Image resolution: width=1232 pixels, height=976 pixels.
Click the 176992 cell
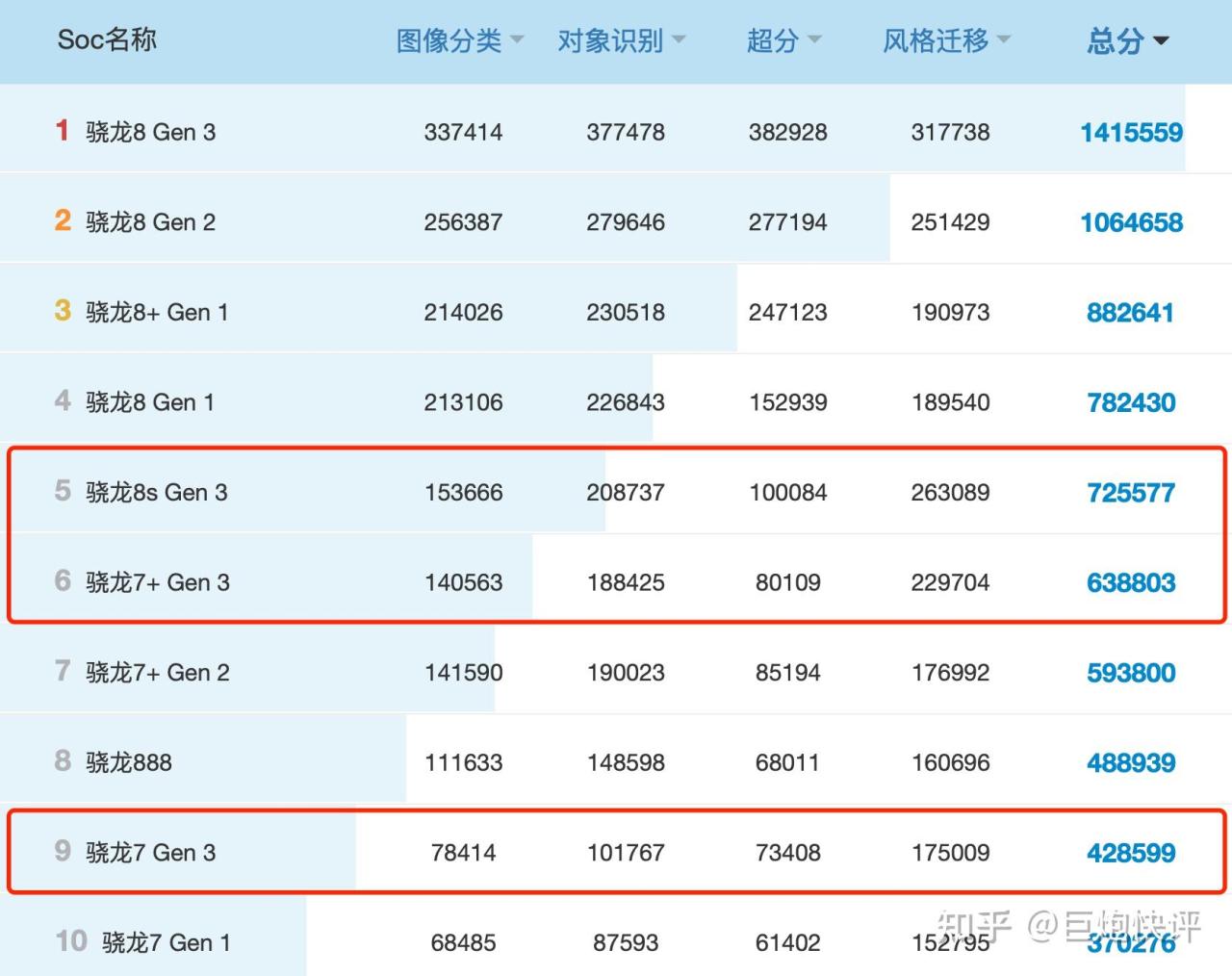[950, 672]
